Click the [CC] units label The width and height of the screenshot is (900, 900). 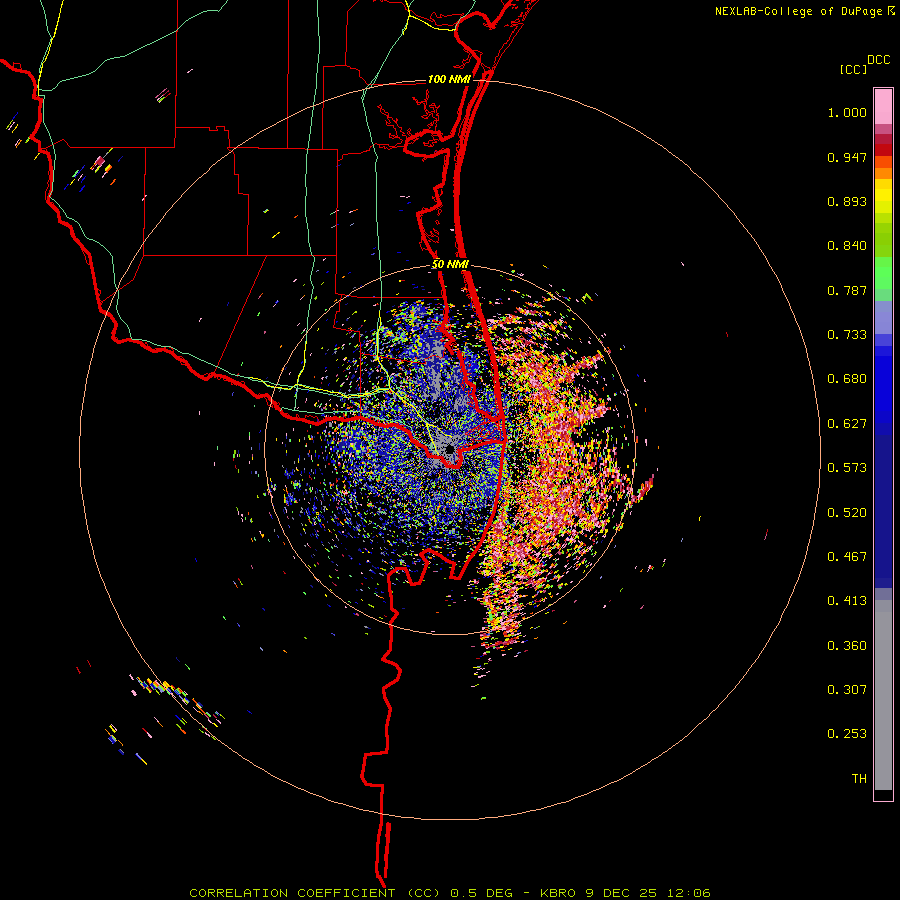(853, 69)
